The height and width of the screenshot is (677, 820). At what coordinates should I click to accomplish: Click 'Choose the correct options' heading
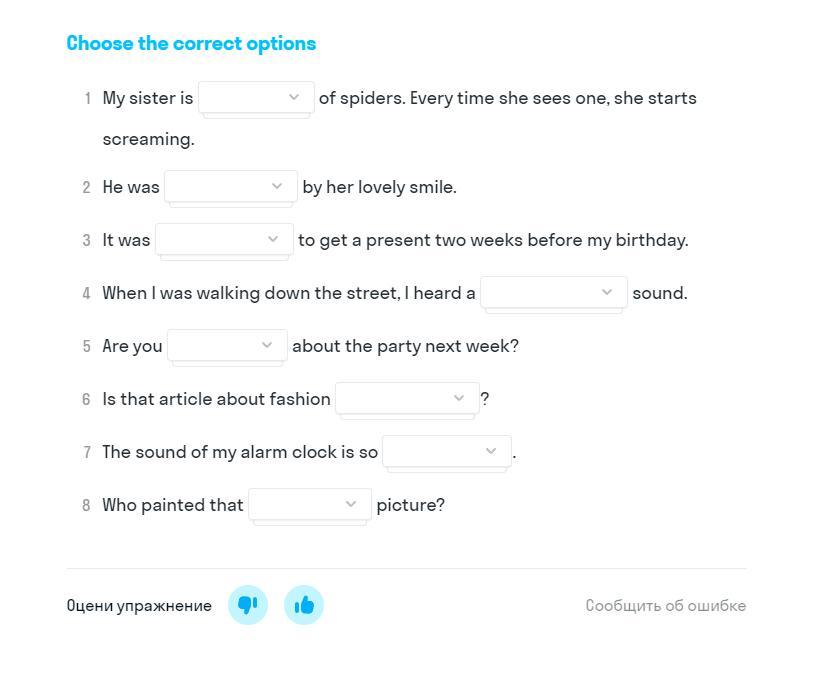191,43
